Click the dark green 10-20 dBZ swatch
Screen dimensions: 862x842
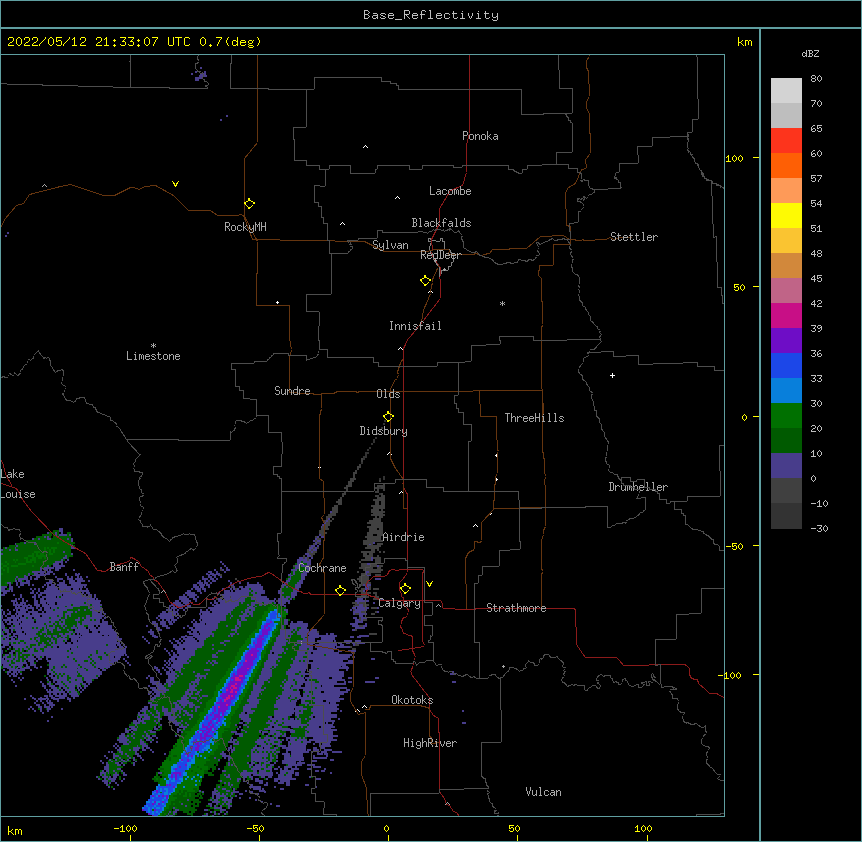[786, 440]
